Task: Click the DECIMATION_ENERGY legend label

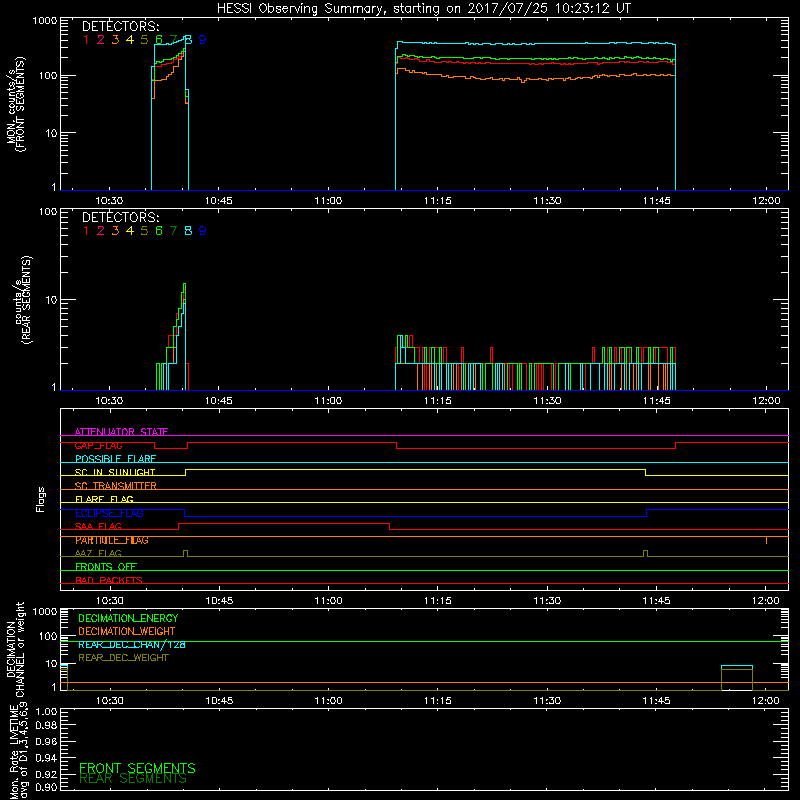Action: pyautogui.click(x=128, y=618)
